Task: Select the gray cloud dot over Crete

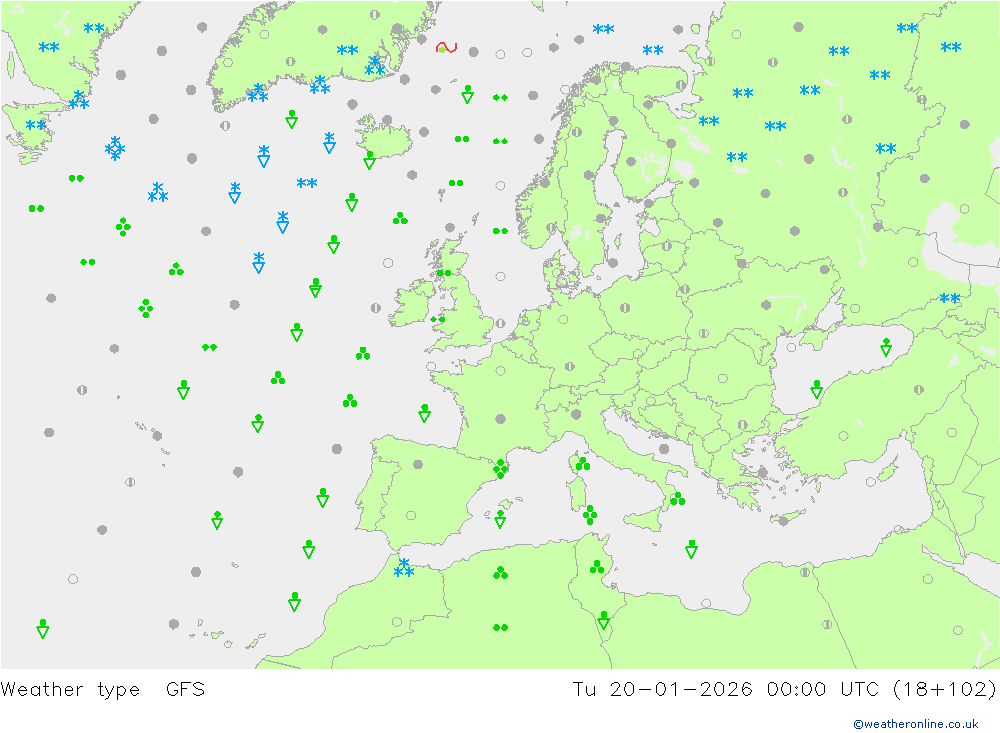Action: [784, 521]
